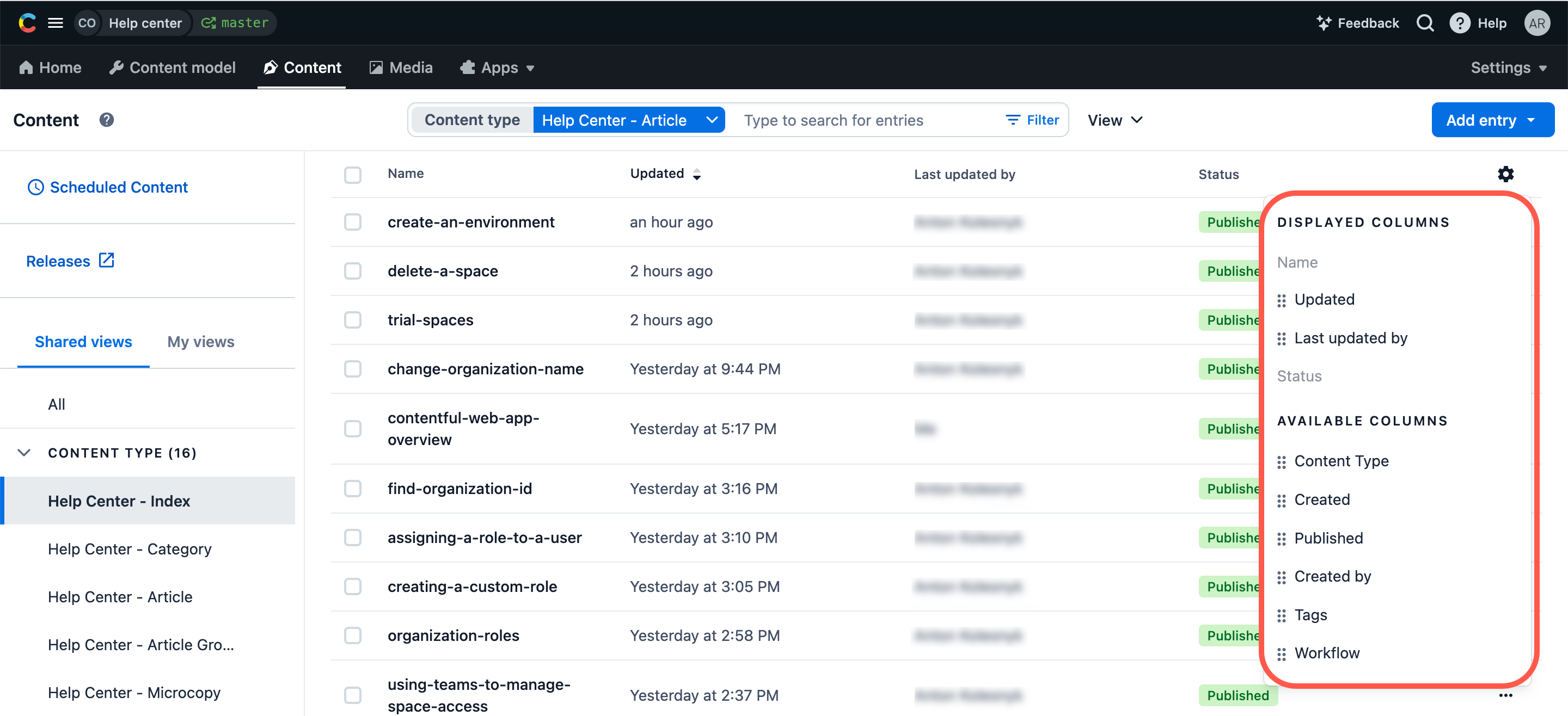
Task: Click the column settings gear icon
Action: (1505, 174)
